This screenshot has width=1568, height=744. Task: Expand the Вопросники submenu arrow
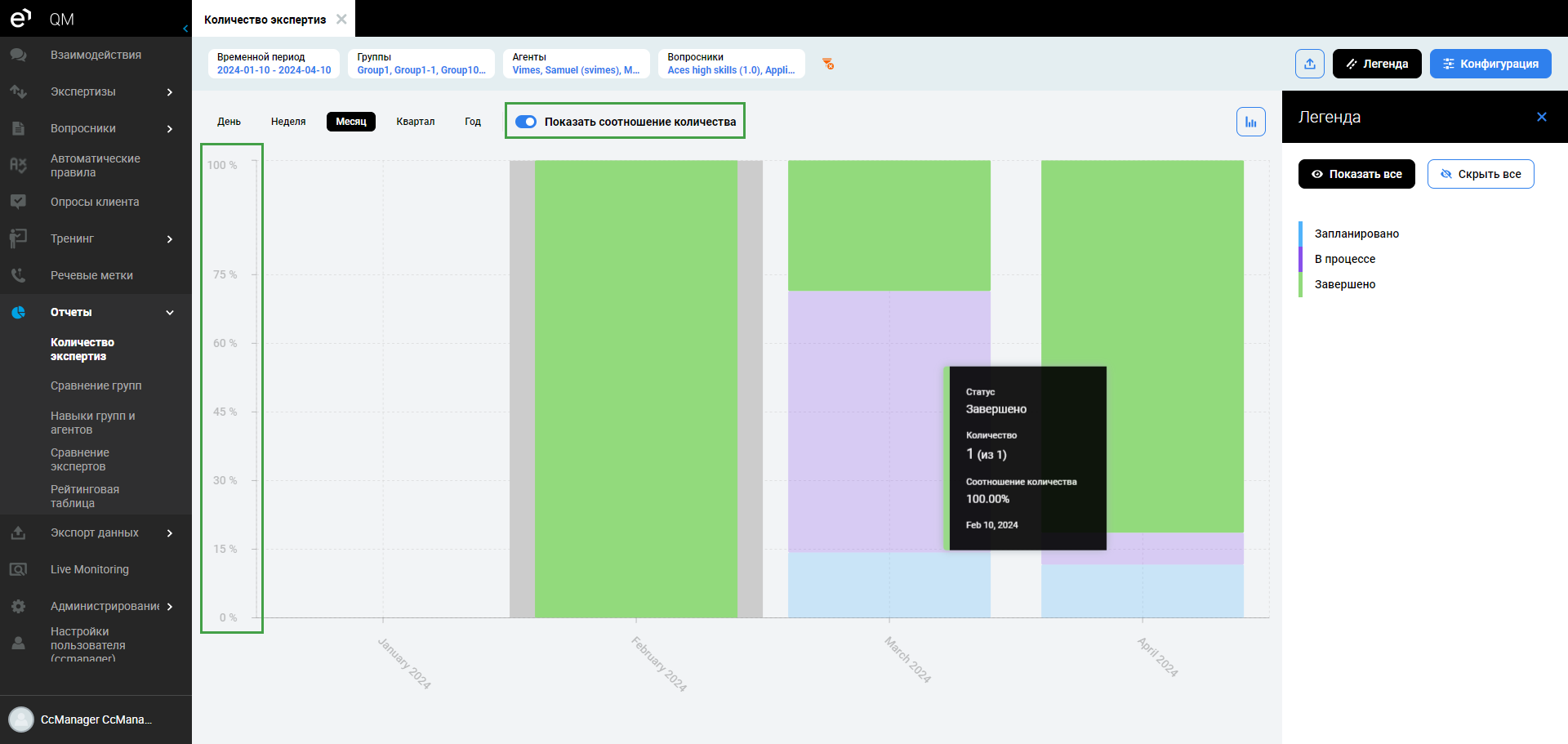(x=170, y=128)
